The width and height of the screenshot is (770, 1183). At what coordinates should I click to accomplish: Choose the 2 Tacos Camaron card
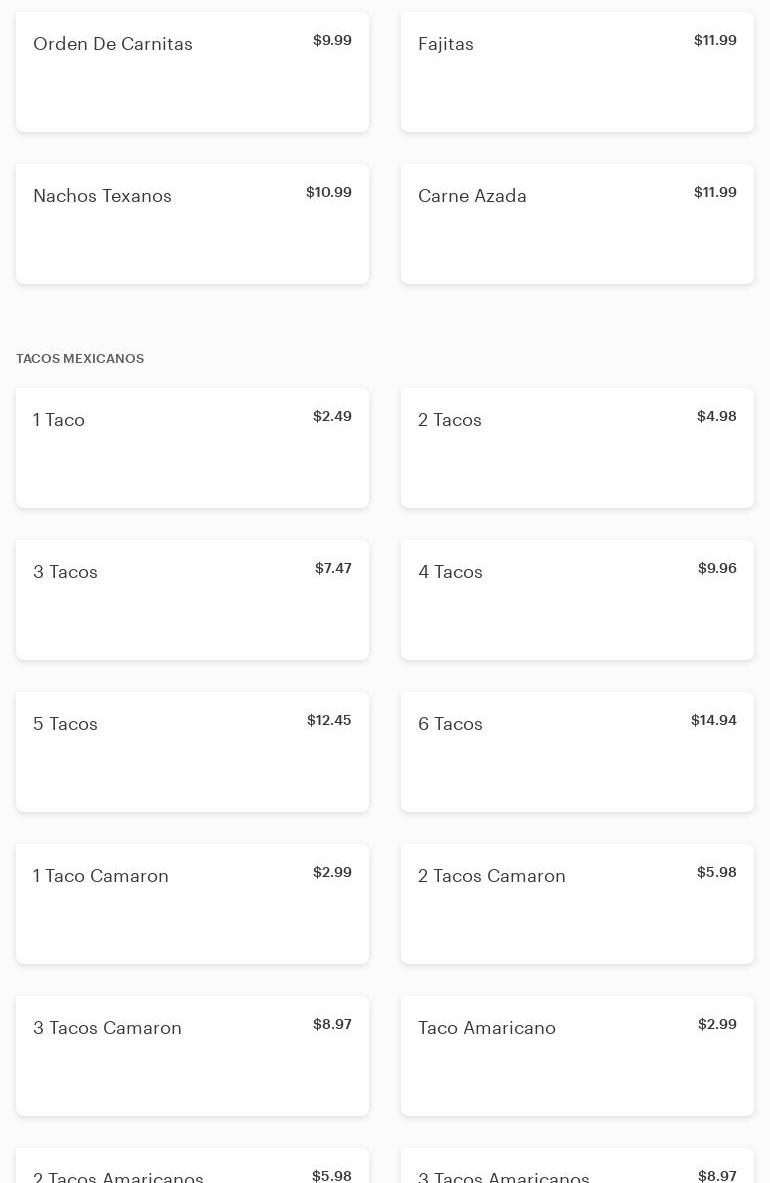[x=577, y=904]
